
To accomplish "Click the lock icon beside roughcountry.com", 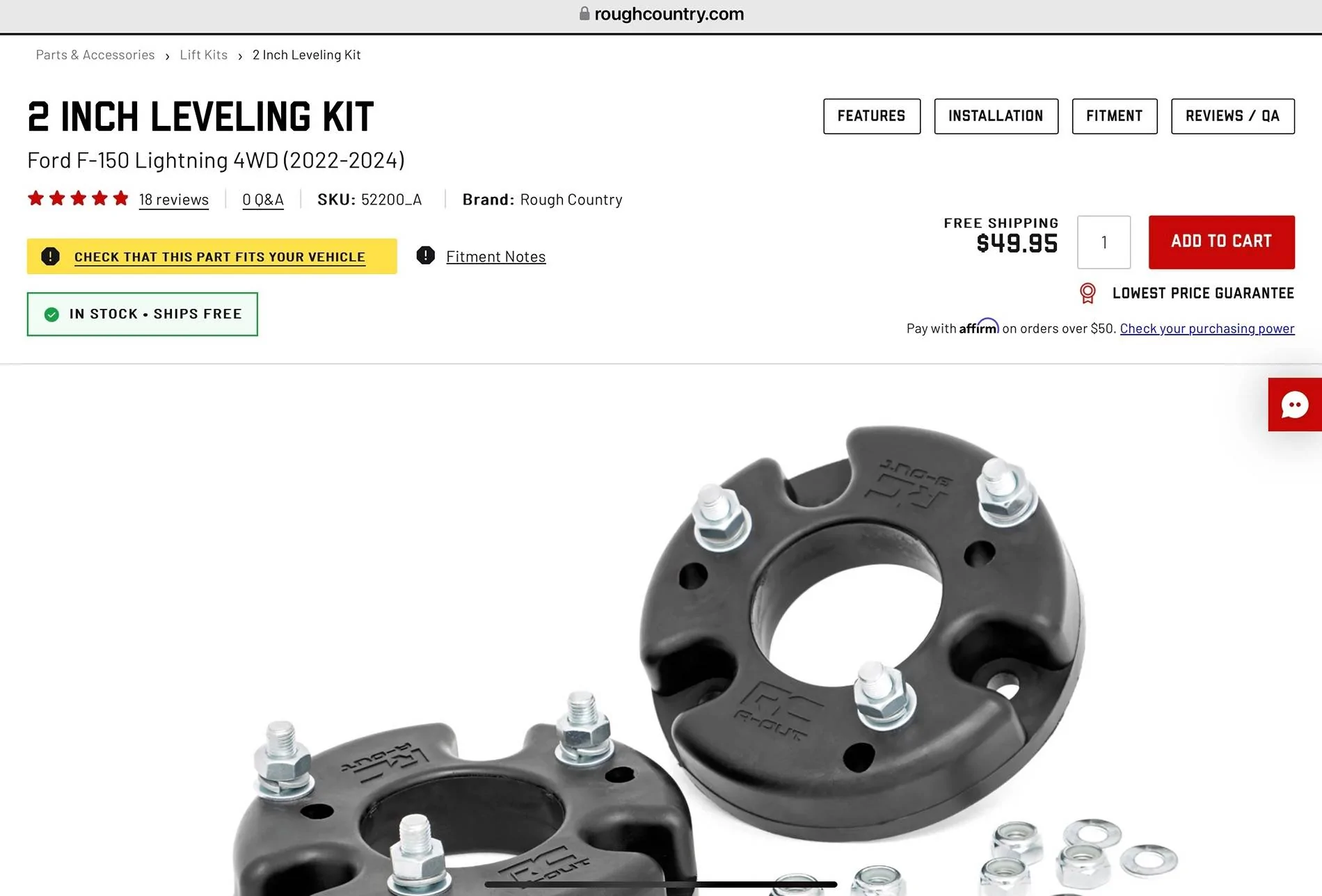I will point(584,14).
